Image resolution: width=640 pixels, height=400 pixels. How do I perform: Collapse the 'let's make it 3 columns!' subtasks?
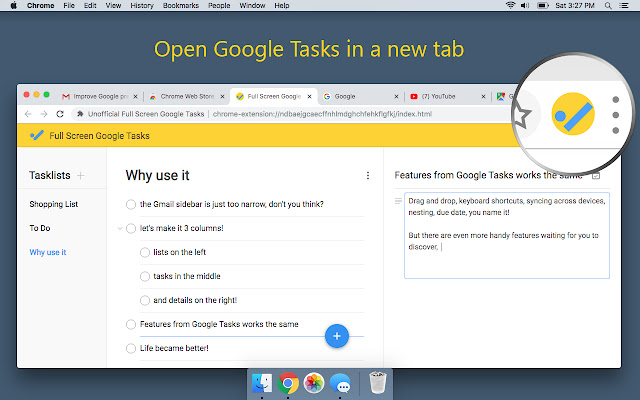pyautogui.click(x=120, y=229)
